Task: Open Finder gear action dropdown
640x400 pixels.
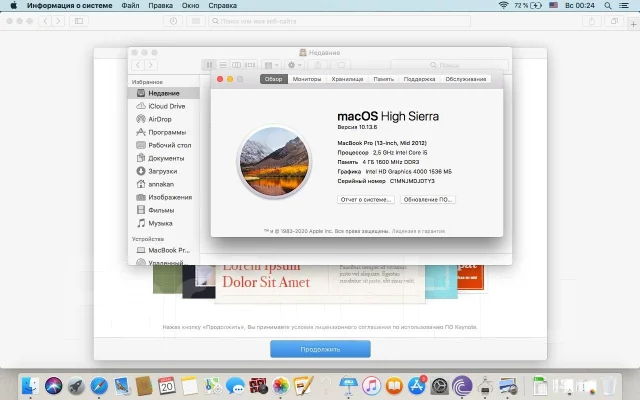Action: click(294, 65)
